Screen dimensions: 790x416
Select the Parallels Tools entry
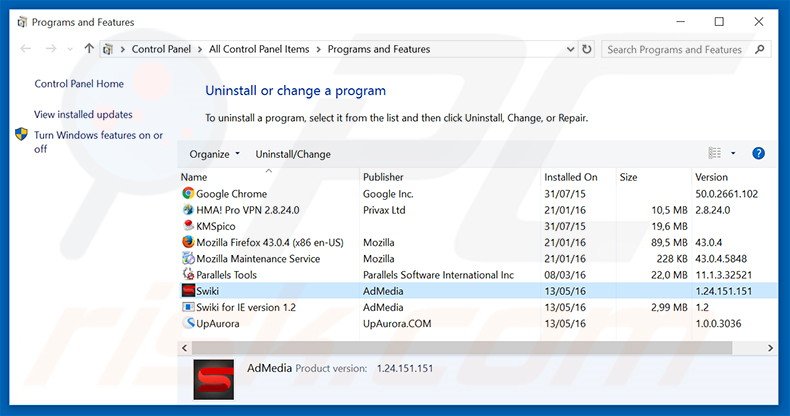pyautogui.click(x=226, y=274)
